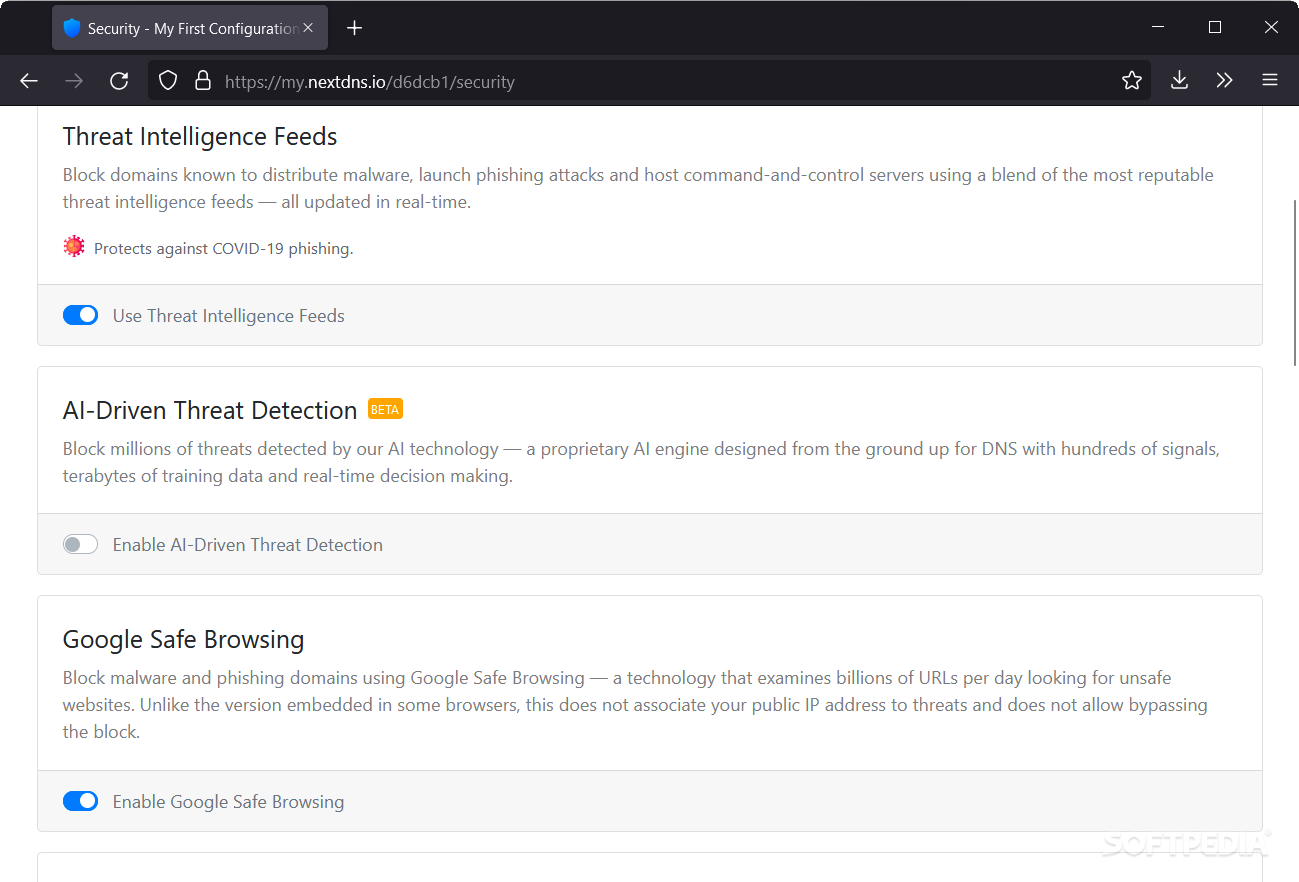Click the AI-Driven Threat Detection heading
The height and width of the screenshot is (882, 1299).
point(210,411)
